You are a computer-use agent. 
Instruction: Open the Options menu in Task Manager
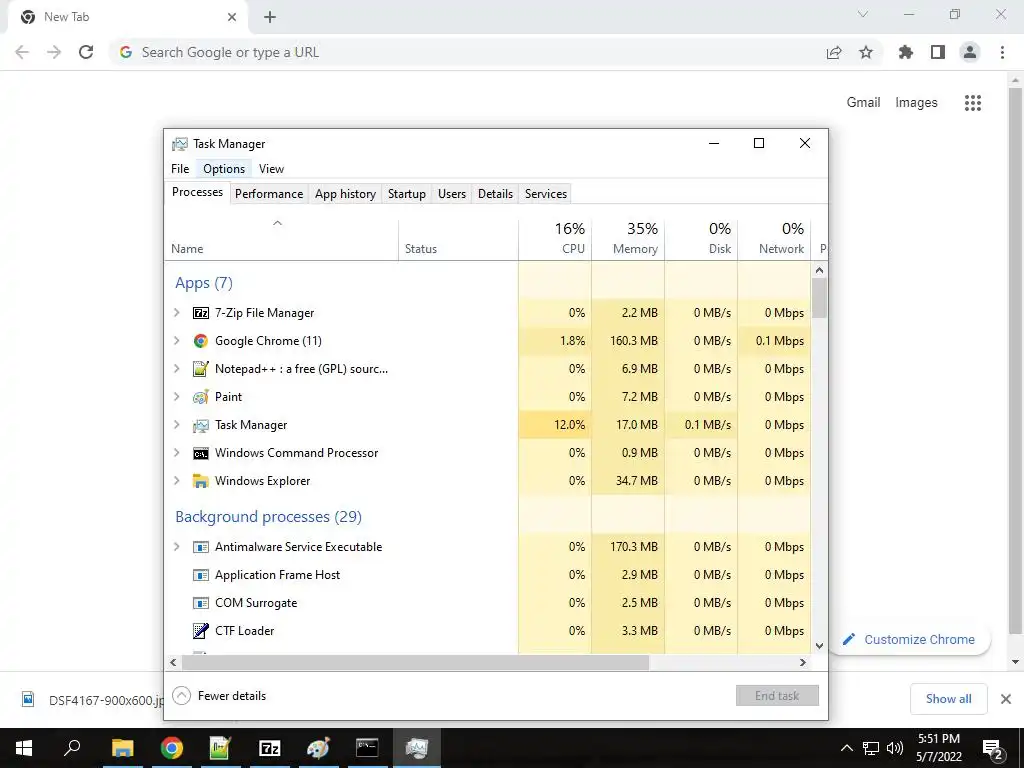(224, 169)
